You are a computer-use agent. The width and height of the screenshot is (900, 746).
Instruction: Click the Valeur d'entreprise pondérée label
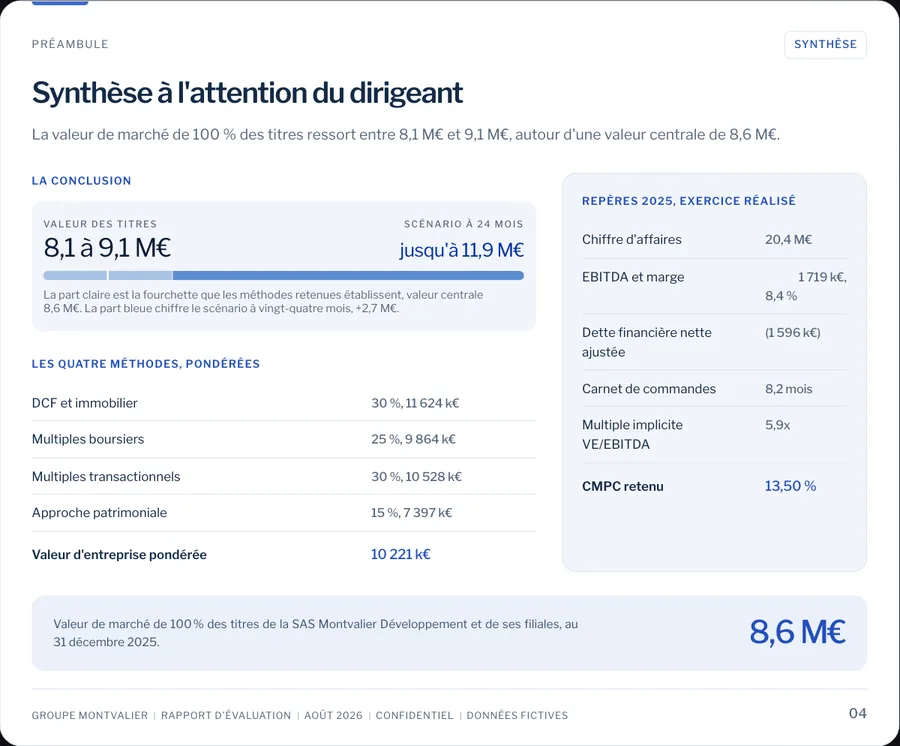119,554
